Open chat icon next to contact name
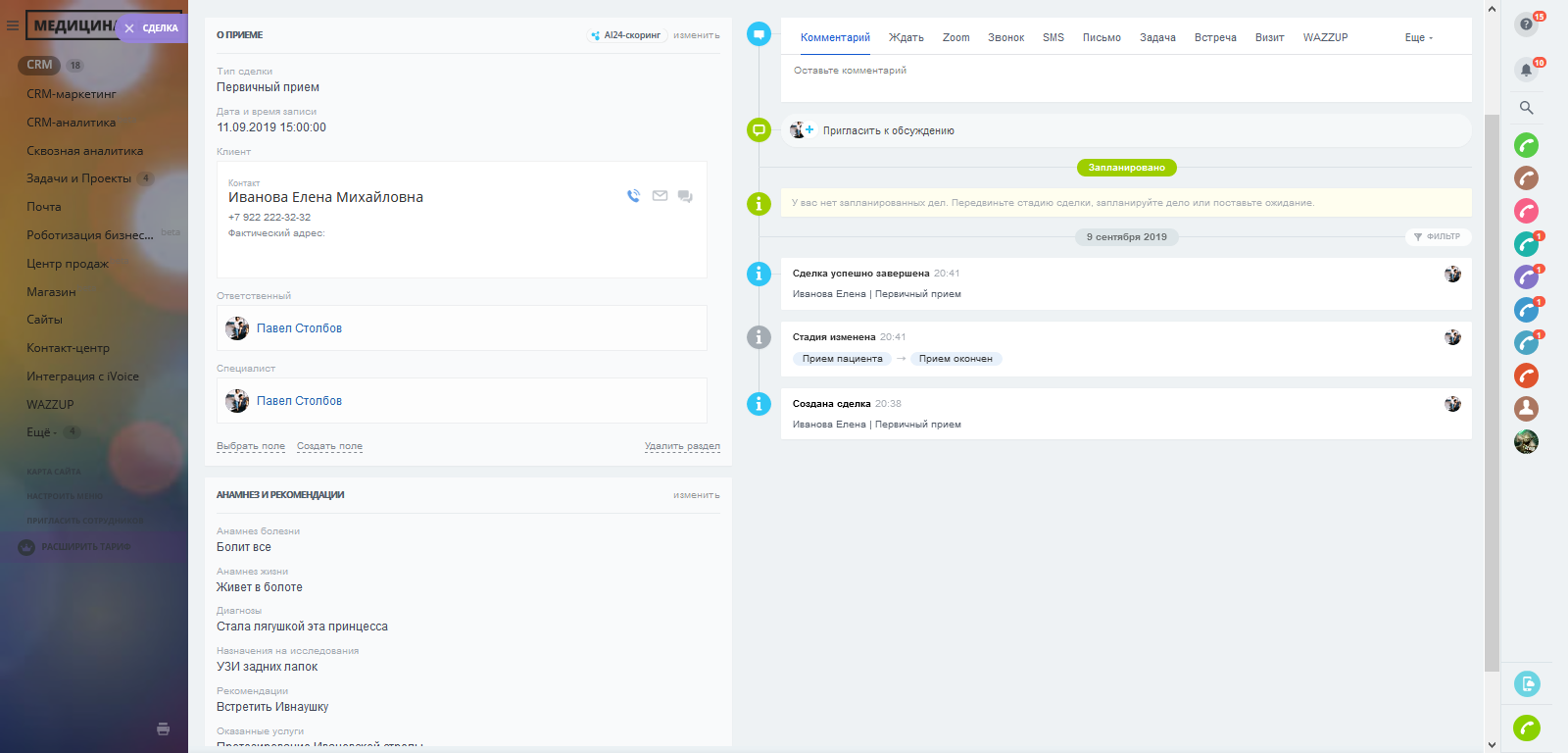1568x753 pixels. tap(685, 196)
